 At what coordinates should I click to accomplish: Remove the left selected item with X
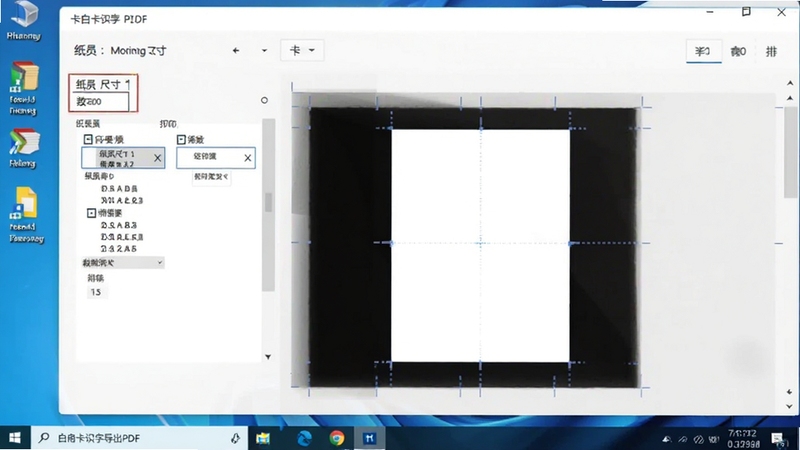158,158
